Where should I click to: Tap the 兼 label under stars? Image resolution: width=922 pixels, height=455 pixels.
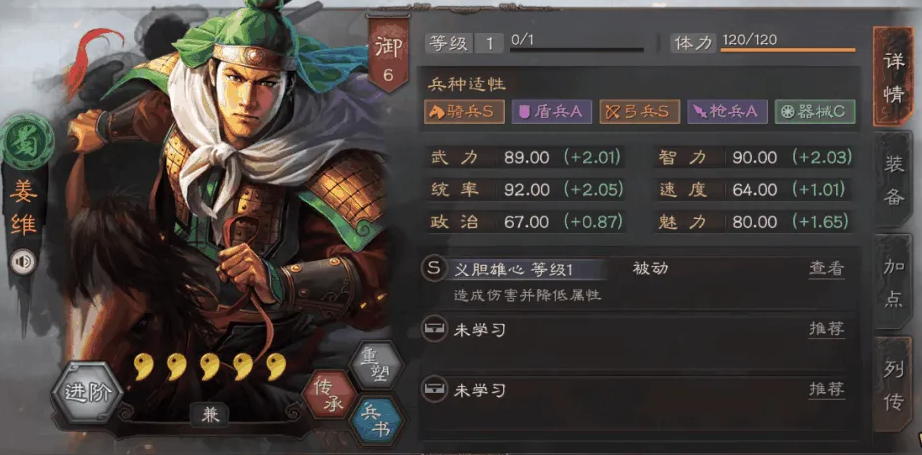(209, 416)
